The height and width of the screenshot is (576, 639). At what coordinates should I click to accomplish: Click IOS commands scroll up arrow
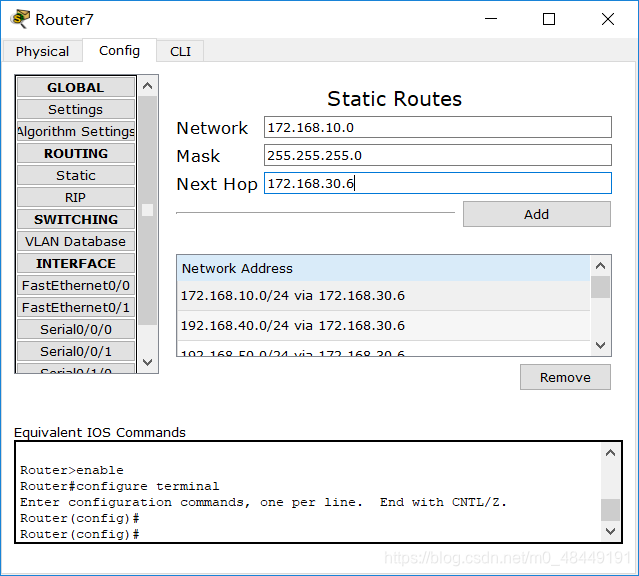click(610, 453)
